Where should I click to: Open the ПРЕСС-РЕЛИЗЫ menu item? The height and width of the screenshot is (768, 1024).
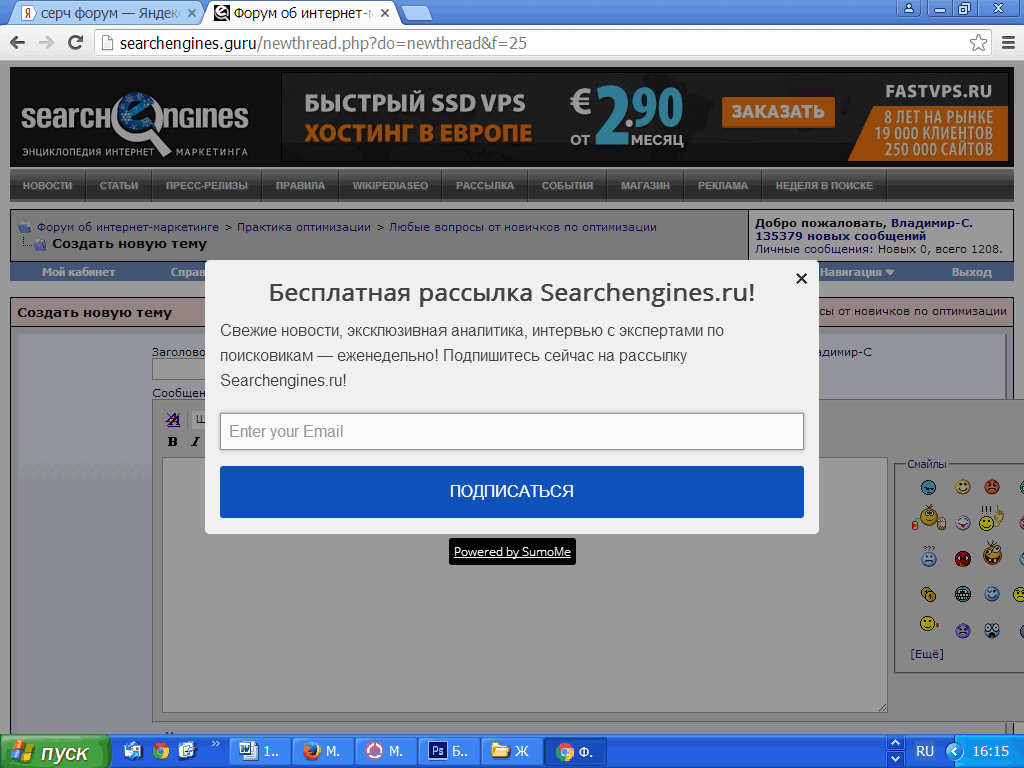206,185
